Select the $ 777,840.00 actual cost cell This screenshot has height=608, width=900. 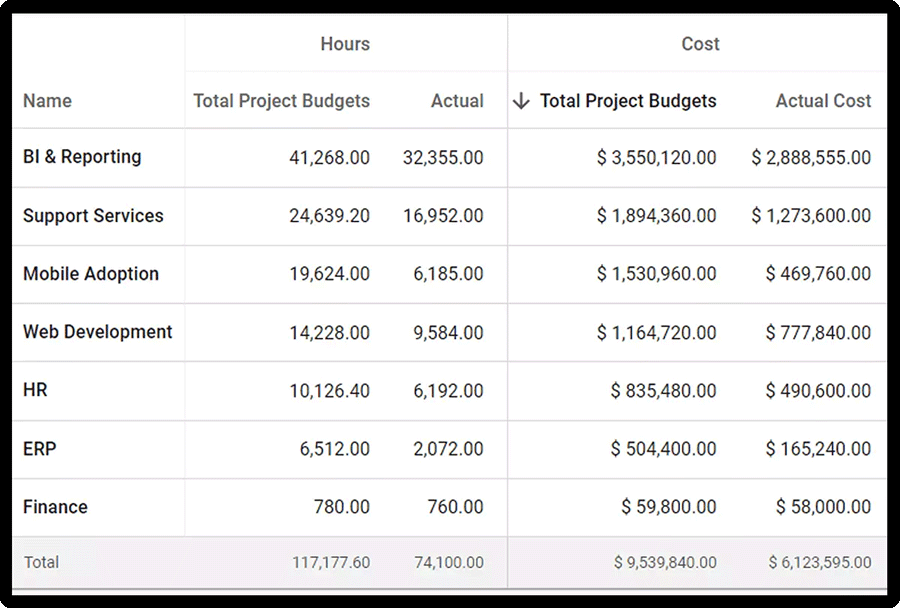818,332
